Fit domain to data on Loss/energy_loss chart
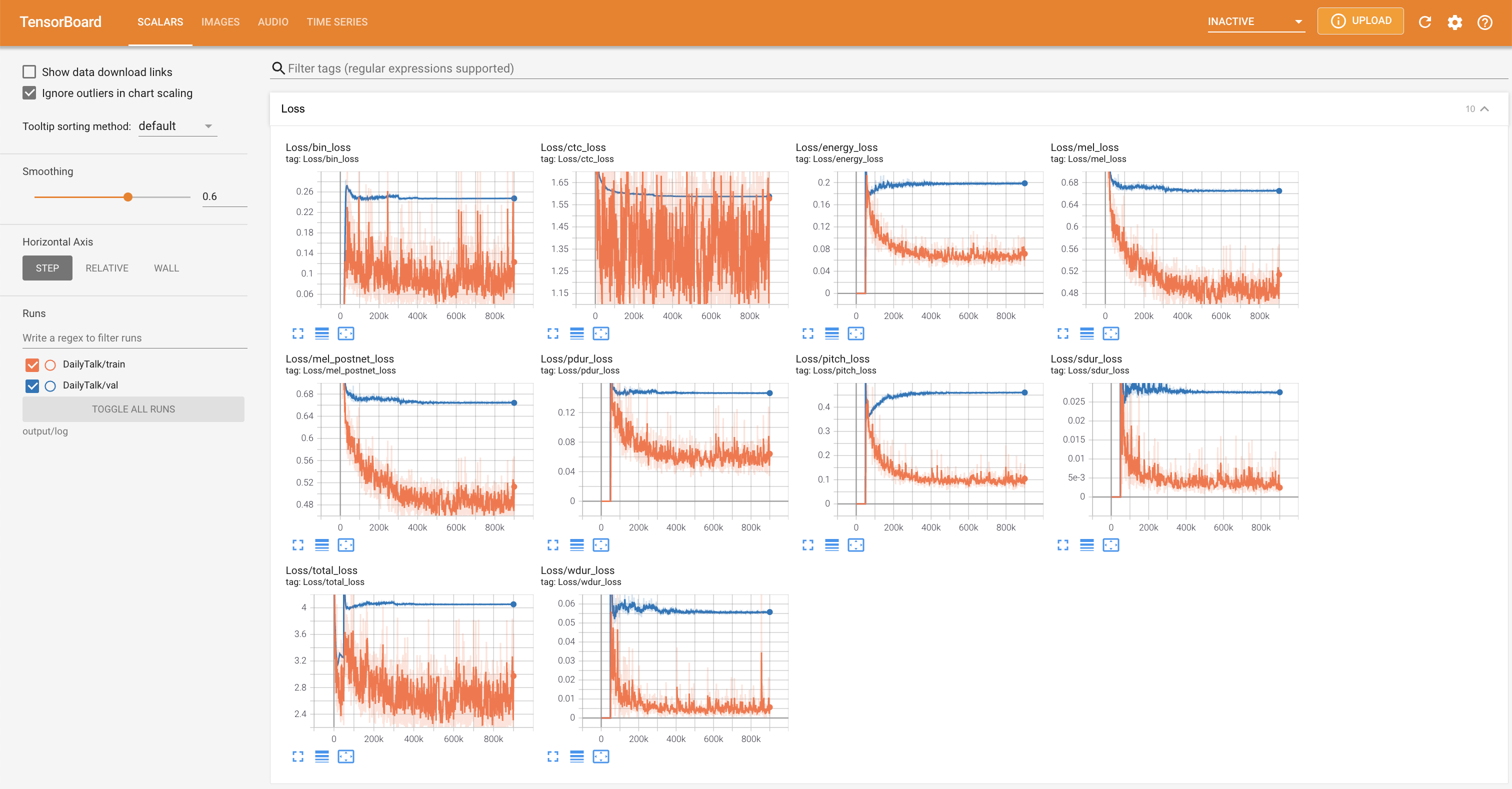The width and height of the screenshot is (1512, 789). [x=855, y=333]
